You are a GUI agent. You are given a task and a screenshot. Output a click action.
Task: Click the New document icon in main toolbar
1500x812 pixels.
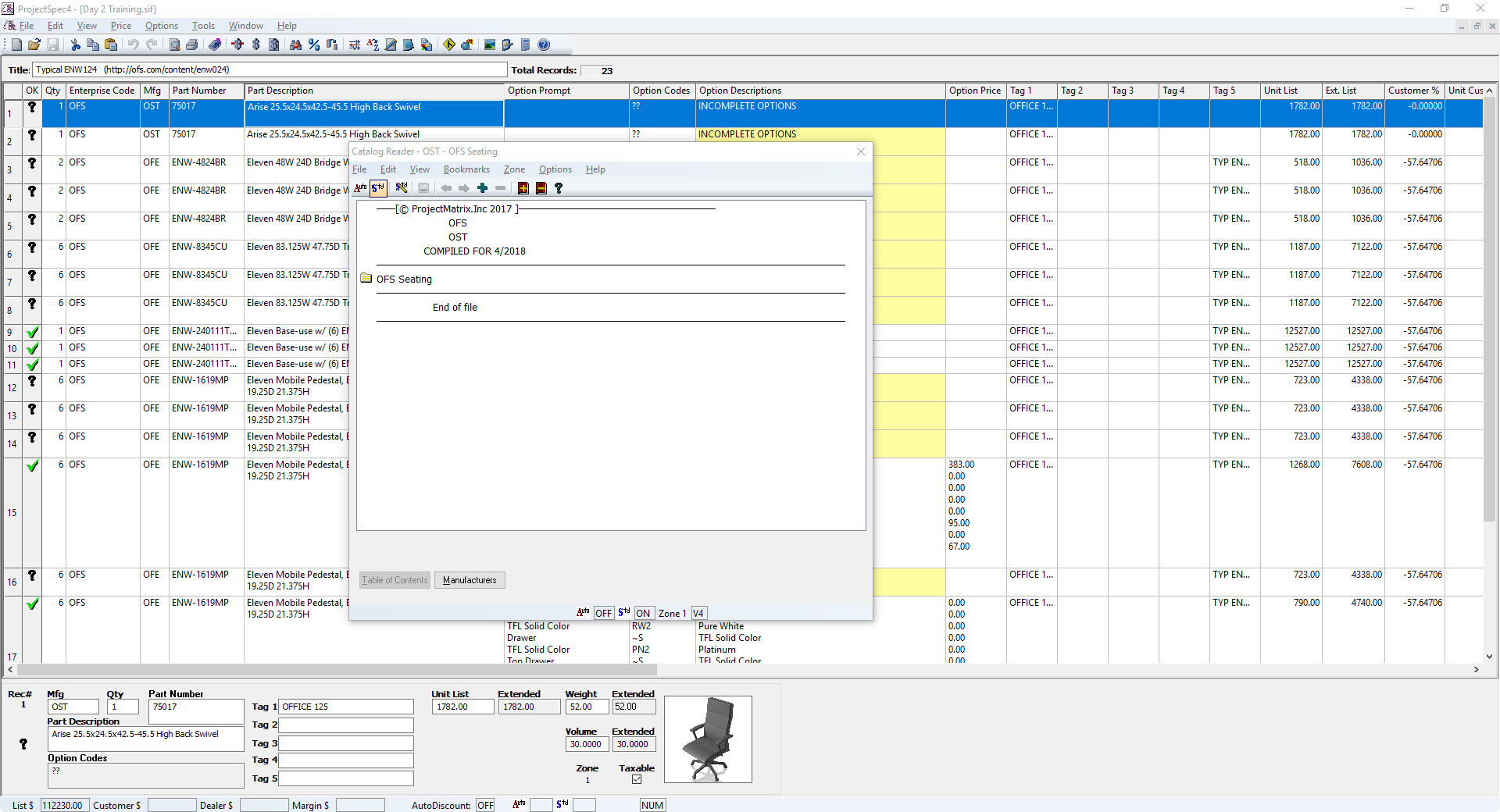pyautogui.click(x=16, y=45)
